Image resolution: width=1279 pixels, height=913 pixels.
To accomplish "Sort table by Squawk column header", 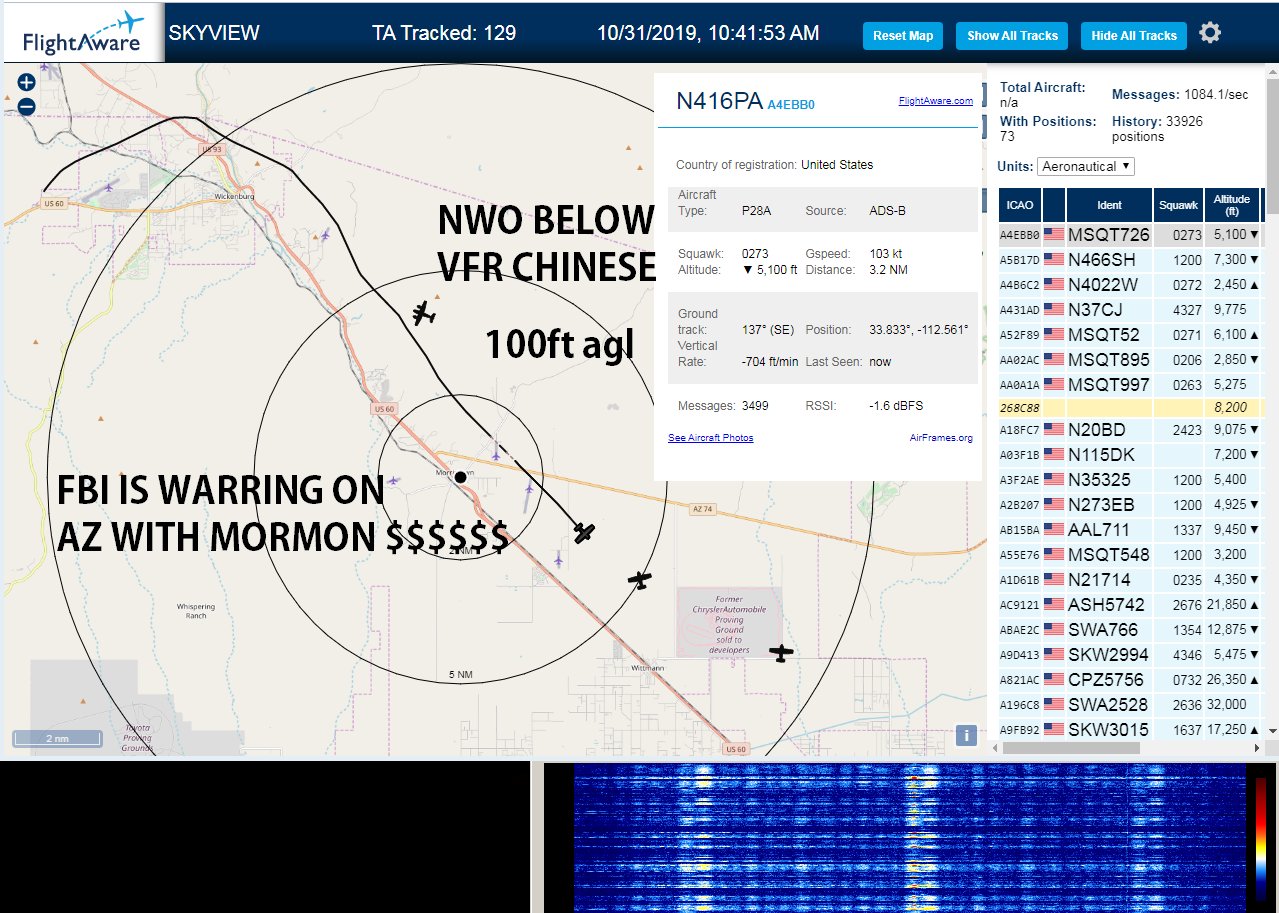I will pos(1178,205).
